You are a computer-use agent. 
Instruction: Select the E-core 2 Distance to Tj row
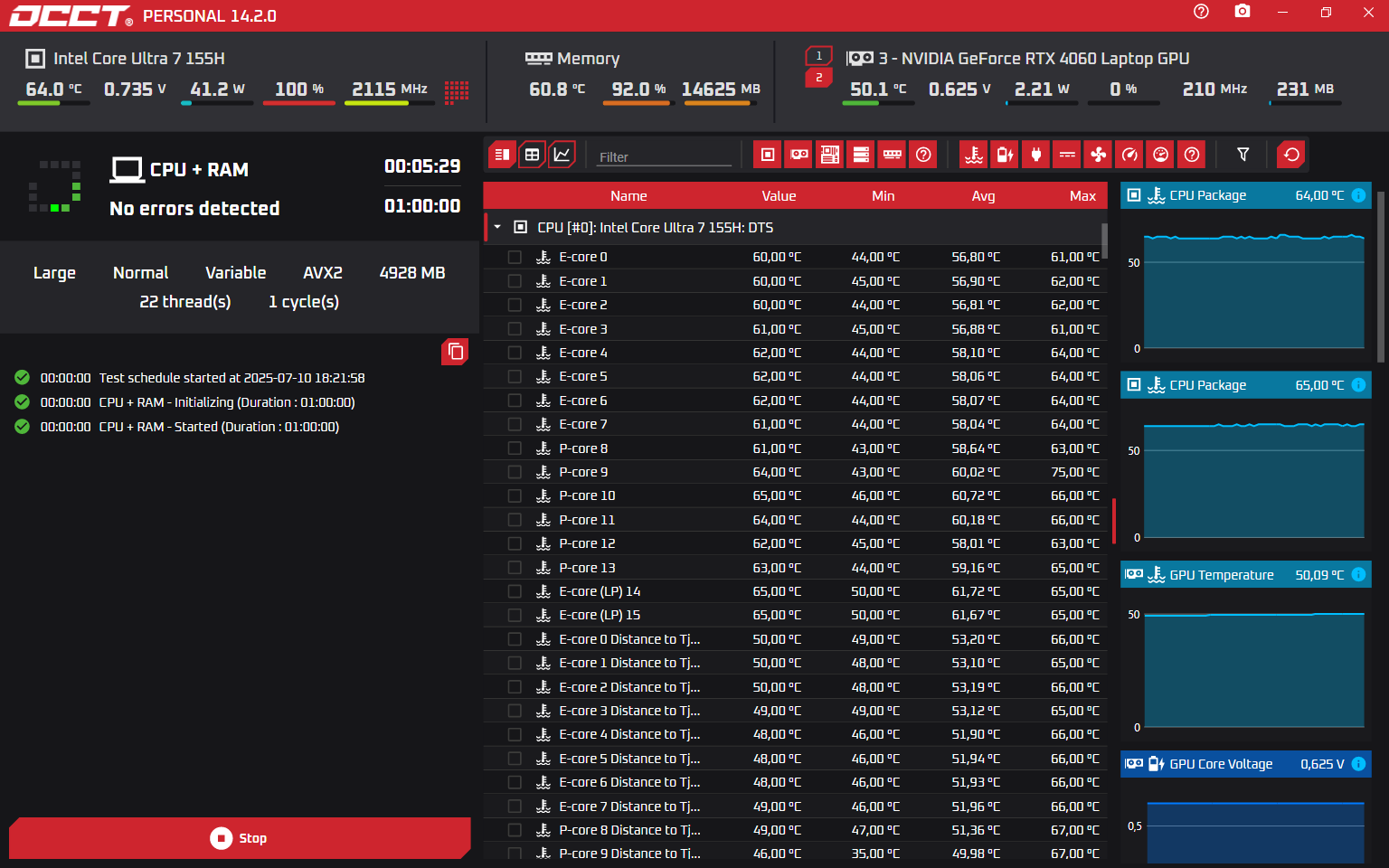[x=795, y=687]
